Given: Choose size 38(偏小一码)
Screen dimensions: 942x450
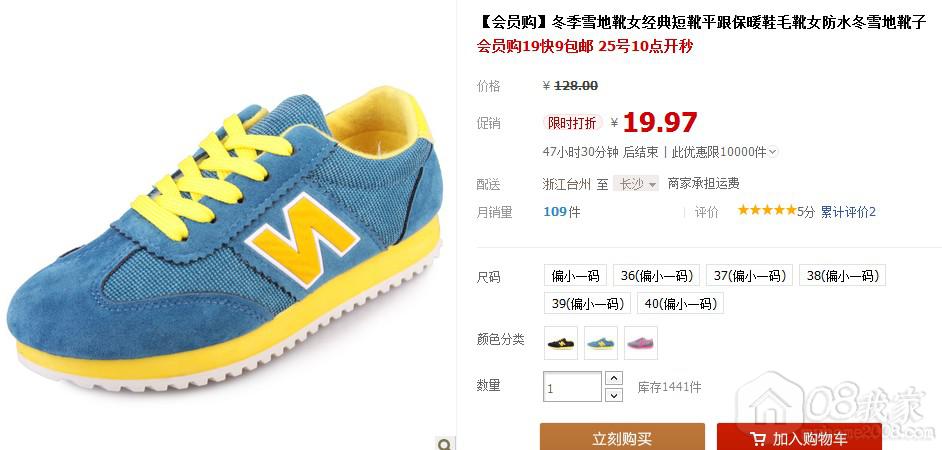Looking at the screenshot, I should (842, 275).
